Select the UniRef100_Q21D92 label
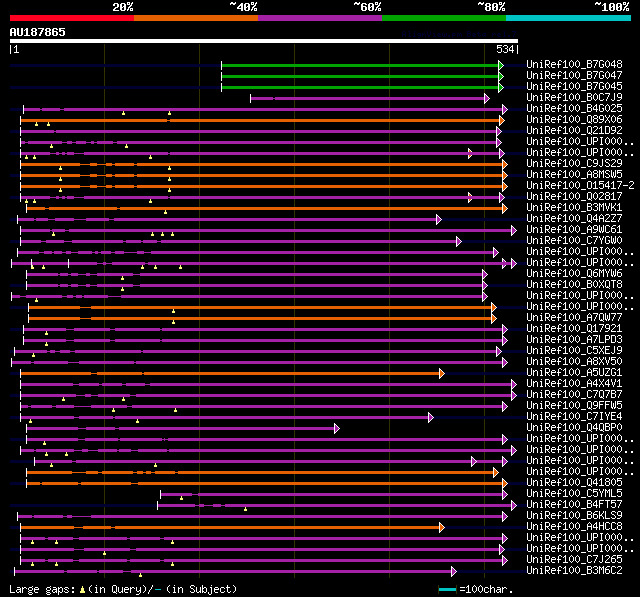The image size is (640, 597). tap(574, 131)
